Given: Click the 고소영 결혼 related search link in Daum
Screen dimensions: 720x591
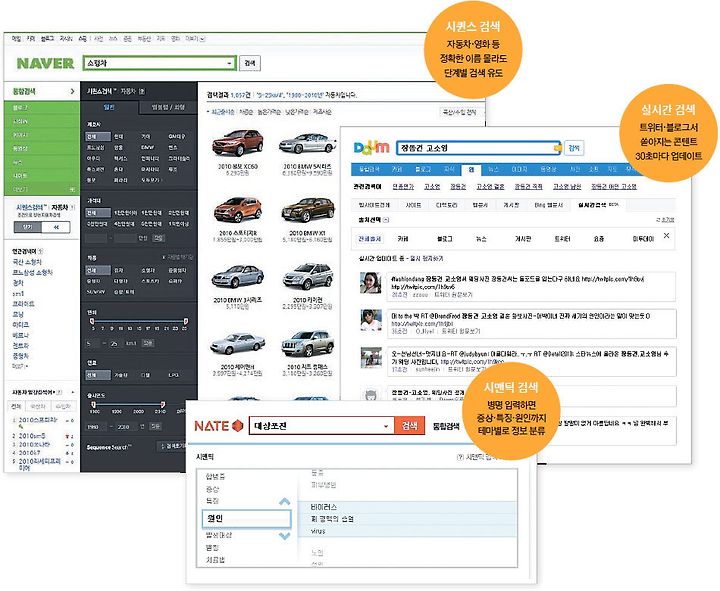Looking at the screenshot, I should (x=490, y=186).
